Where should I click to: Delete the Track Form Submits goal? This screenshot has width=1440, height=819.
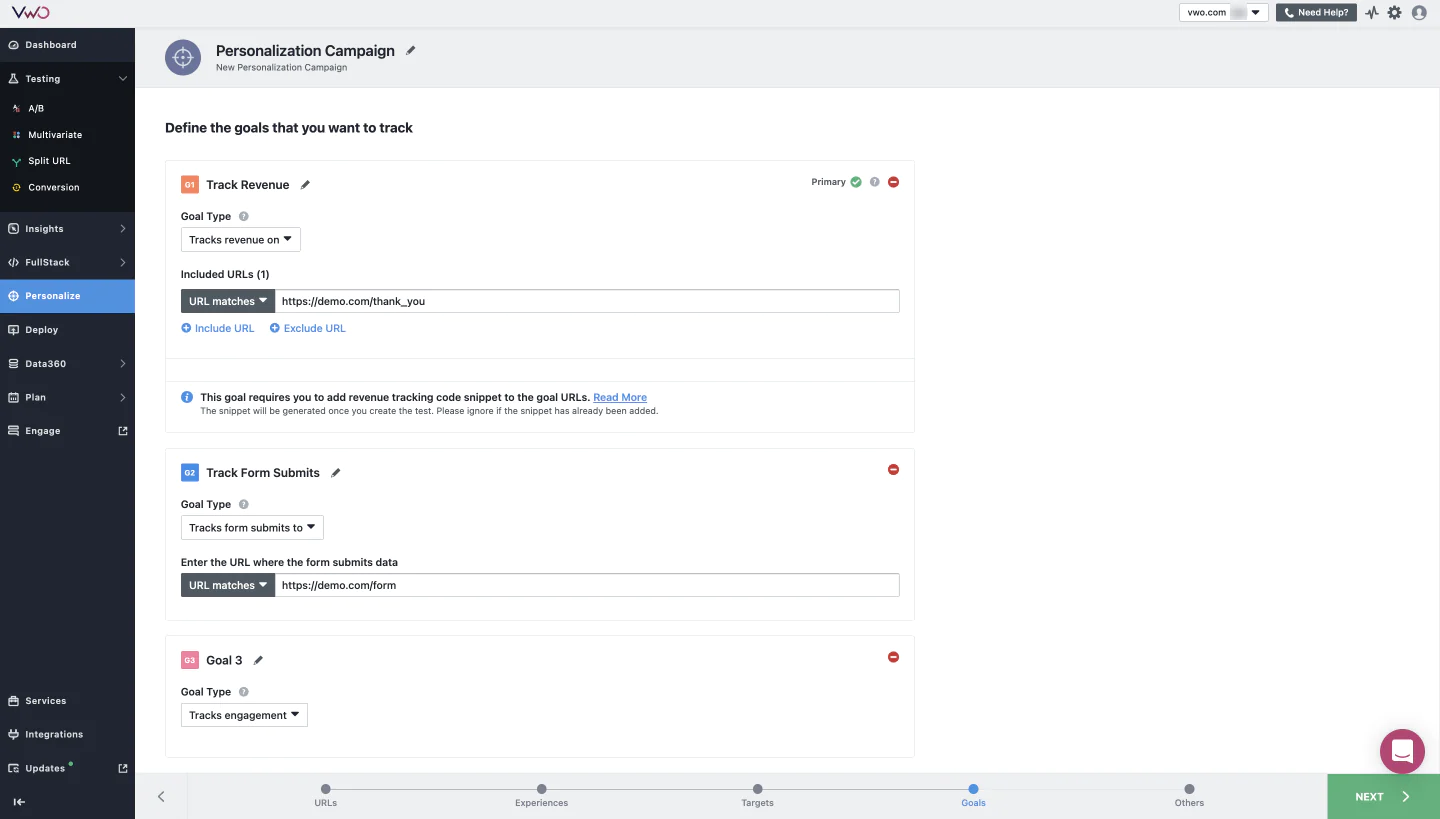(x=894, y=470)
